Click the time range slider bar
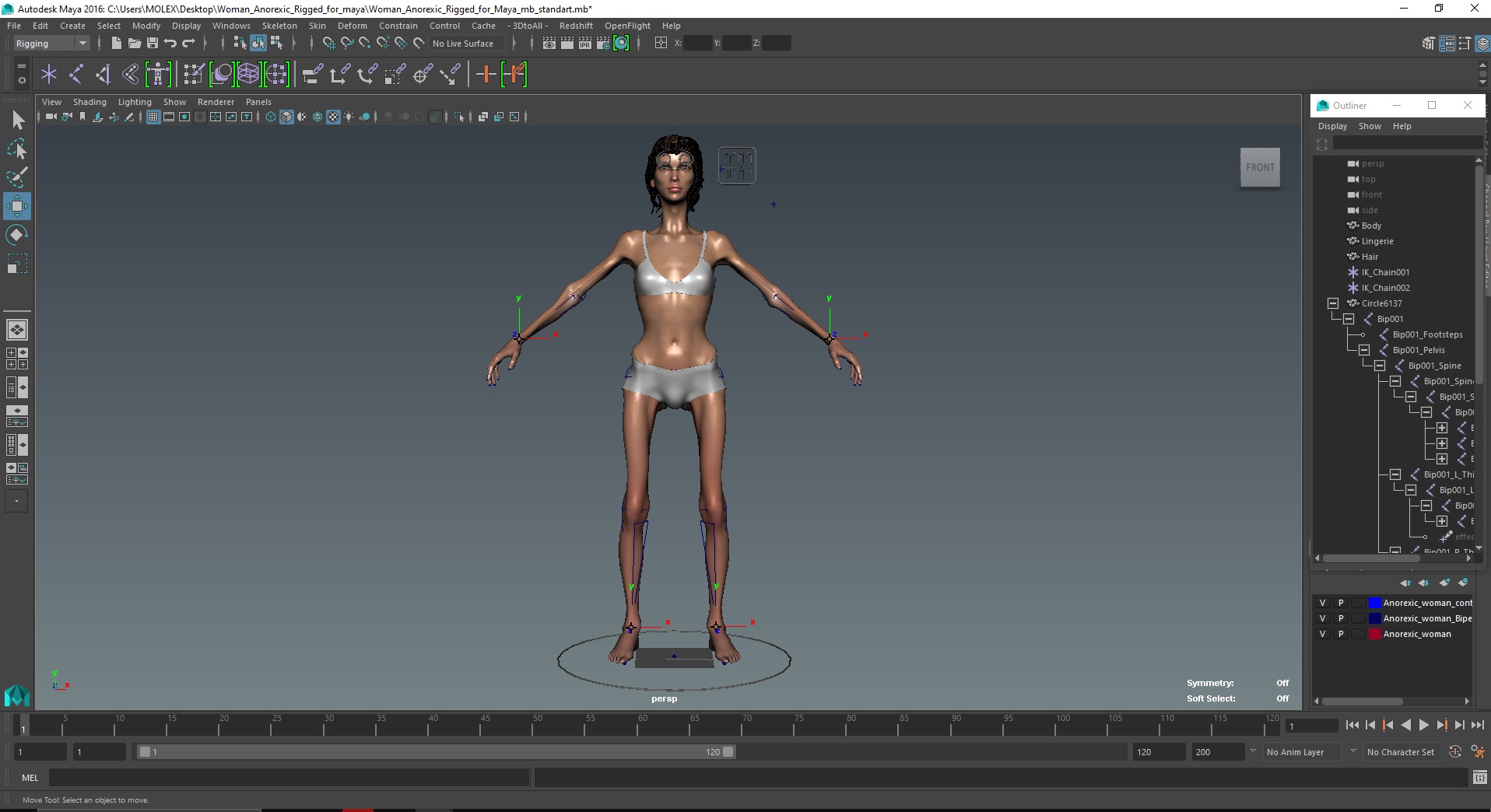 pos(436,752)
